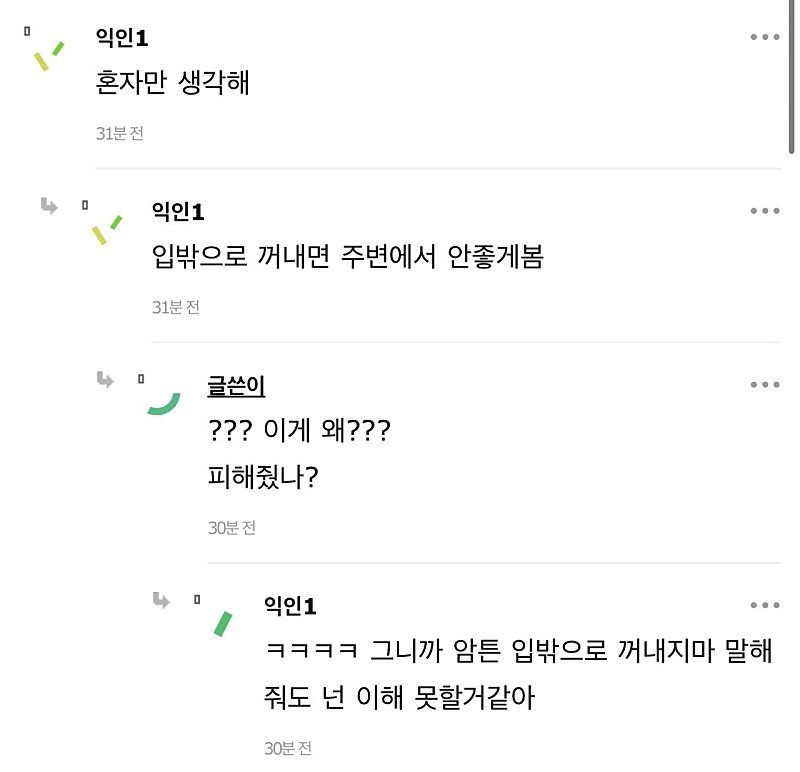Screen dimensions: 800x772
Task: Click the 익인1 name above 'ㅋㅋㅋㅋ 그니까'
Action: click(290, 606)
